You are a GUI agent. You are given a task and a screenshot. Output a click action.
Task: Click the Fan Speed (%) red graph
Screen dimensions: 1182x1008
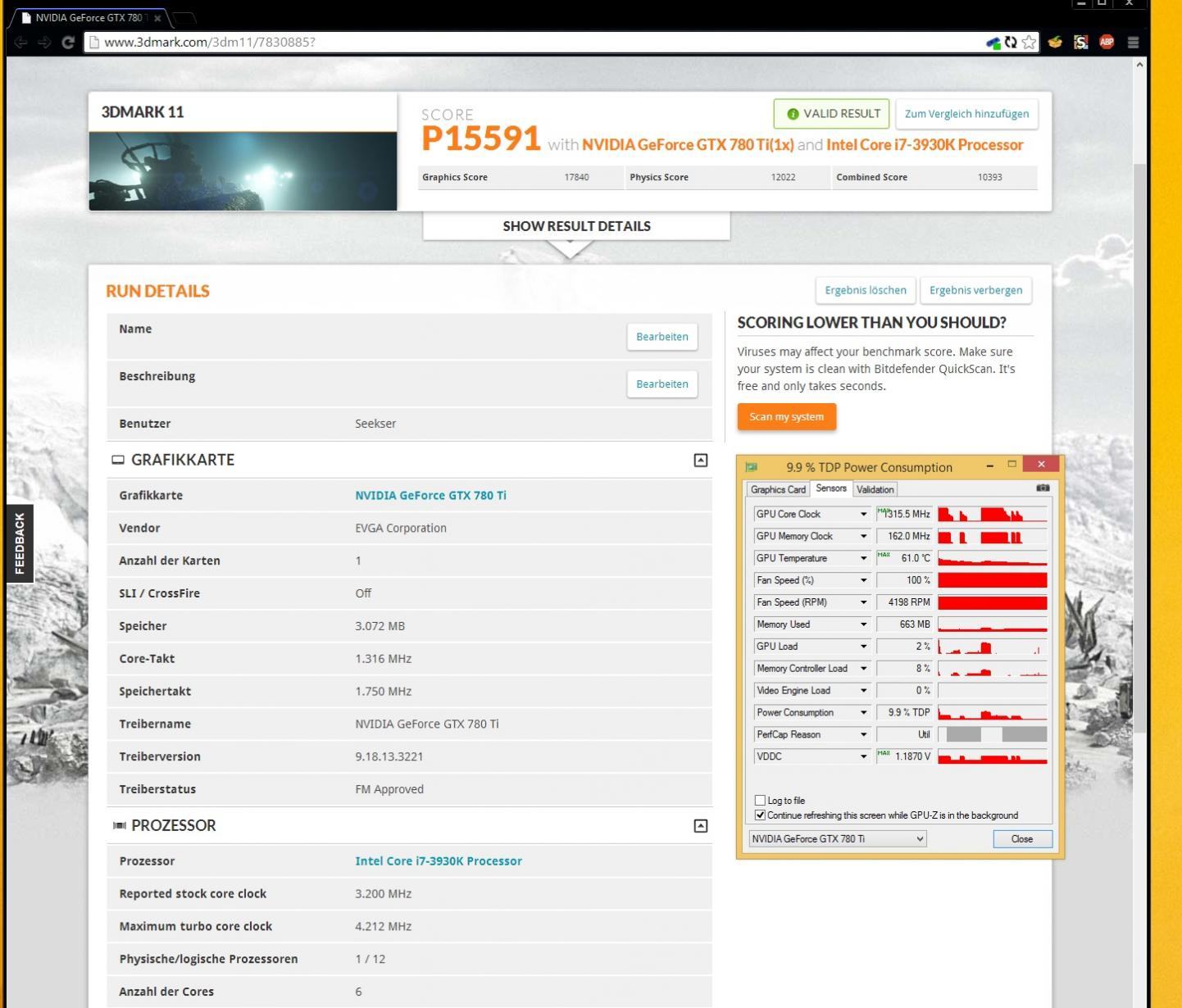coord(992,581)
